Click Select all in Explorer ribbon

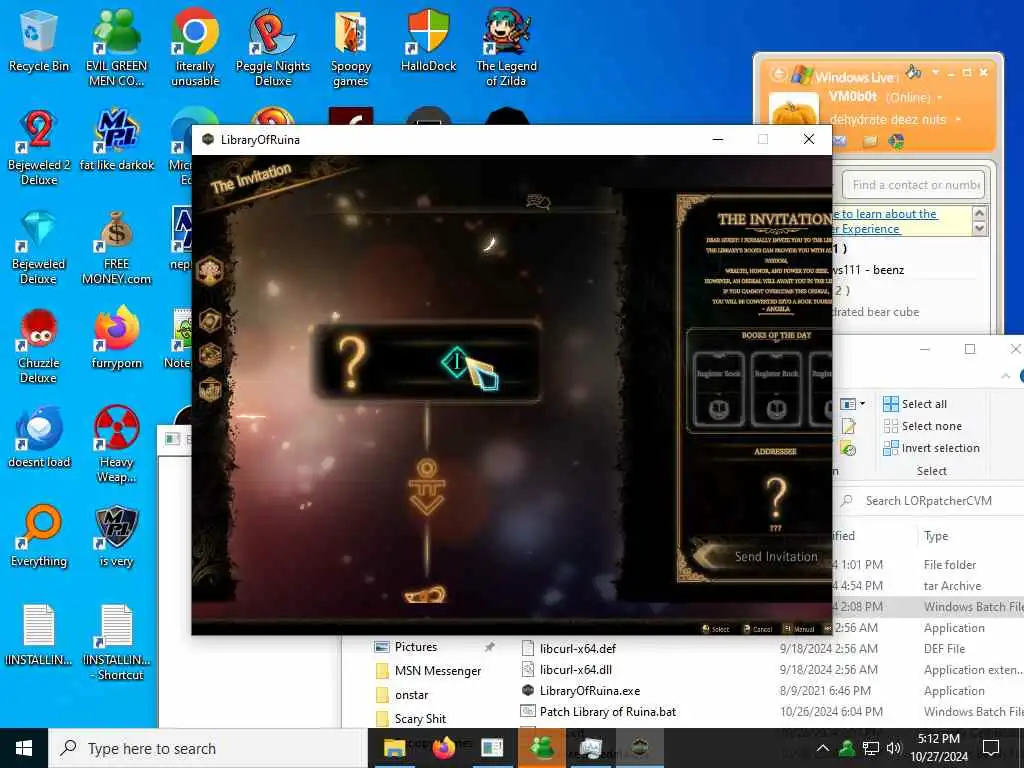[x=915, y=404]
